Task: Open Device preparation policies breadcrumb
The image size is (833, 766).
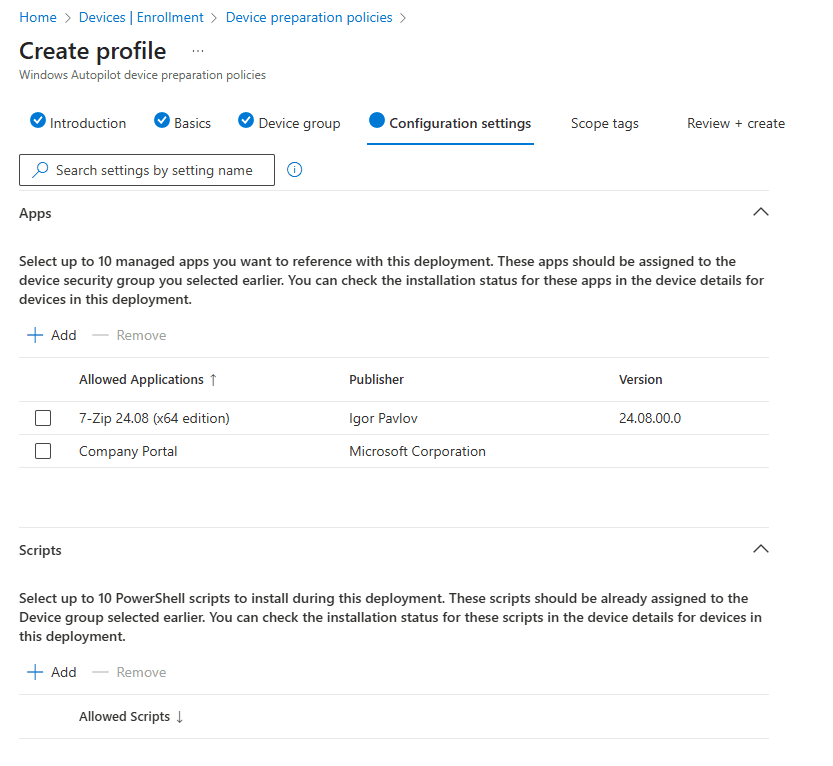Action: (309, 18)
